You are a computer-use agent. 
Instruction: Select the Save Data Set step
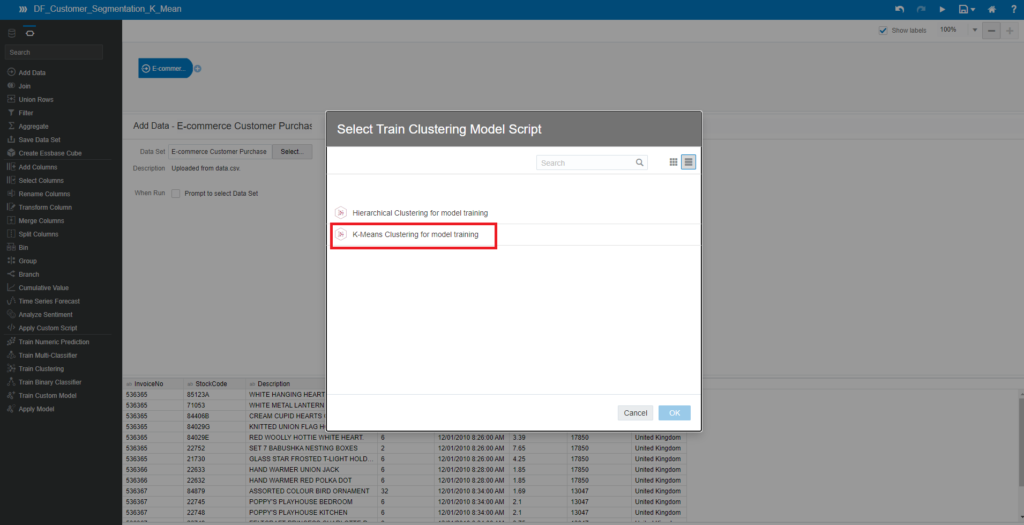39,140
